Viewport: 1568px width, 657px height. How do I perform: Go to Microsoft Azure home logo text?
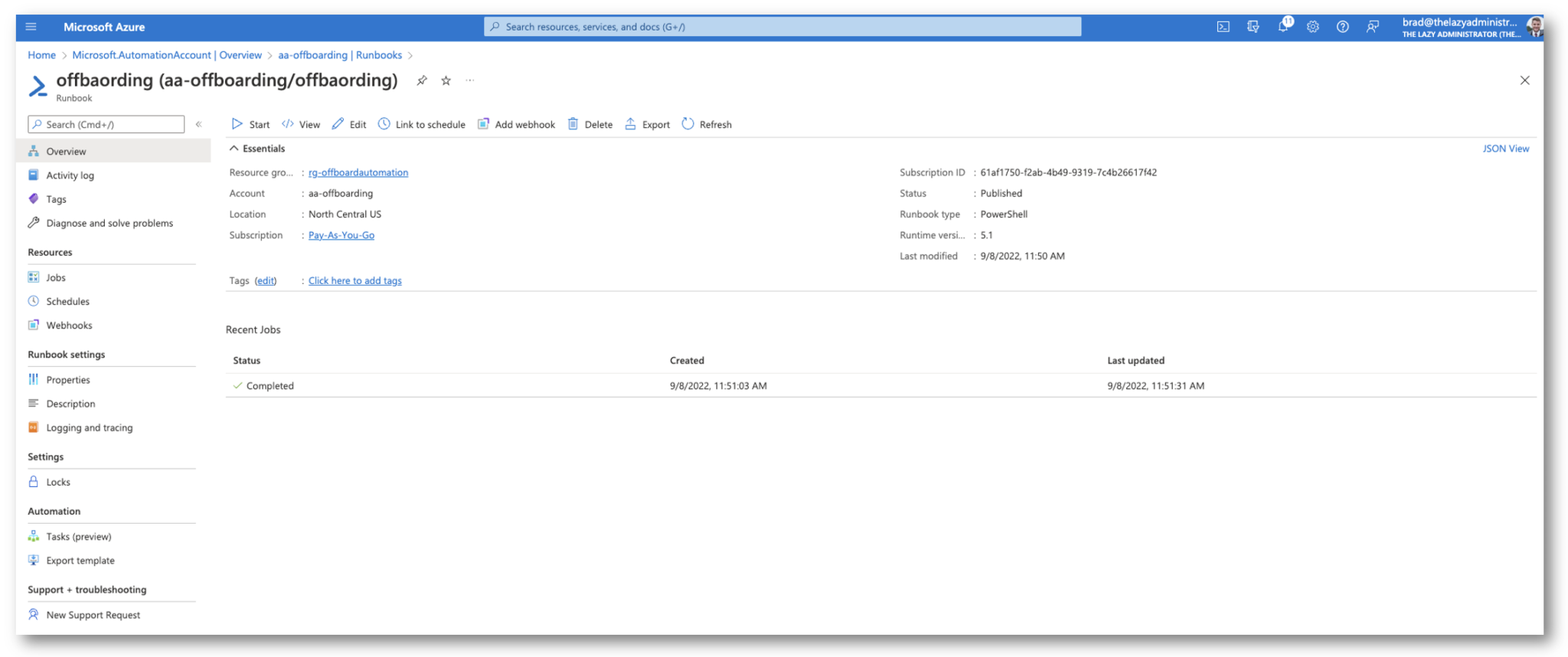tap(104, 27)
